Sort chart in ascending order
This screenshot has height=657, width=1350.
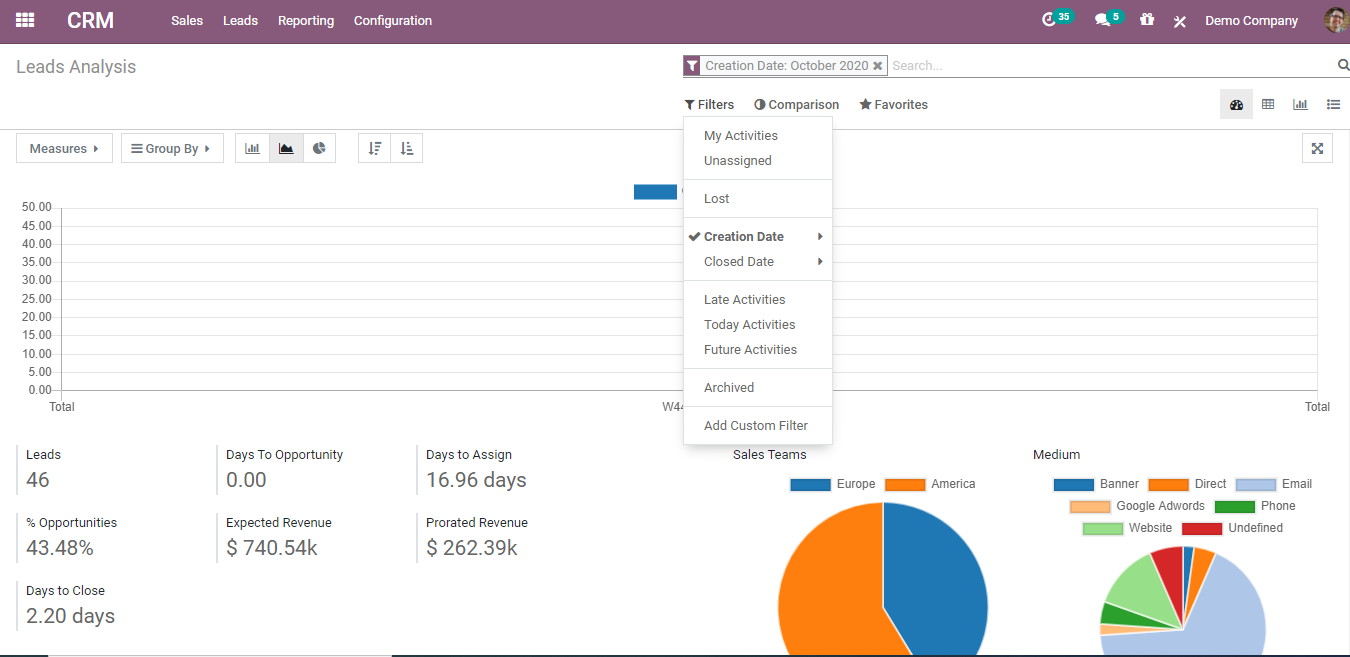click(x=406, y=148)
